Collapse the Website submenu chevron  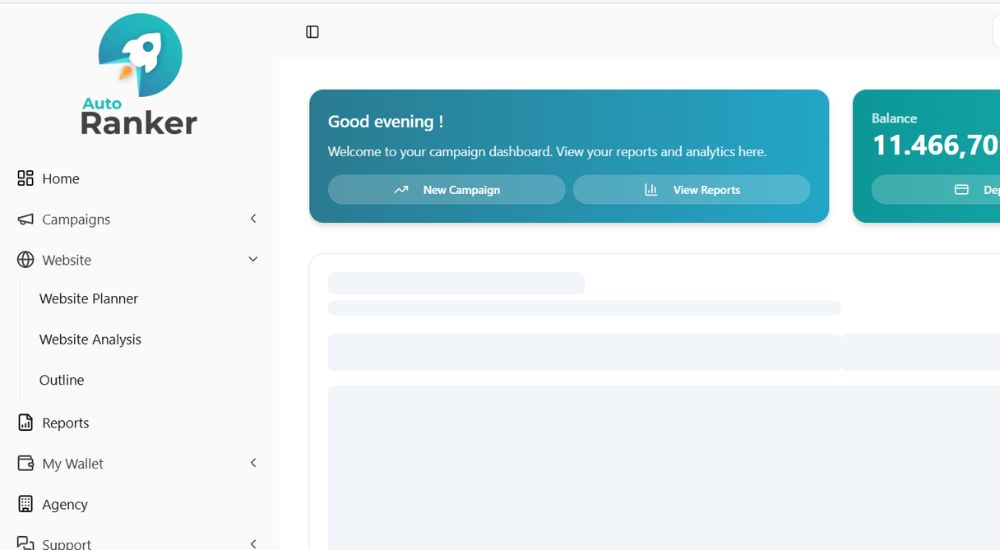pos(253,260)
